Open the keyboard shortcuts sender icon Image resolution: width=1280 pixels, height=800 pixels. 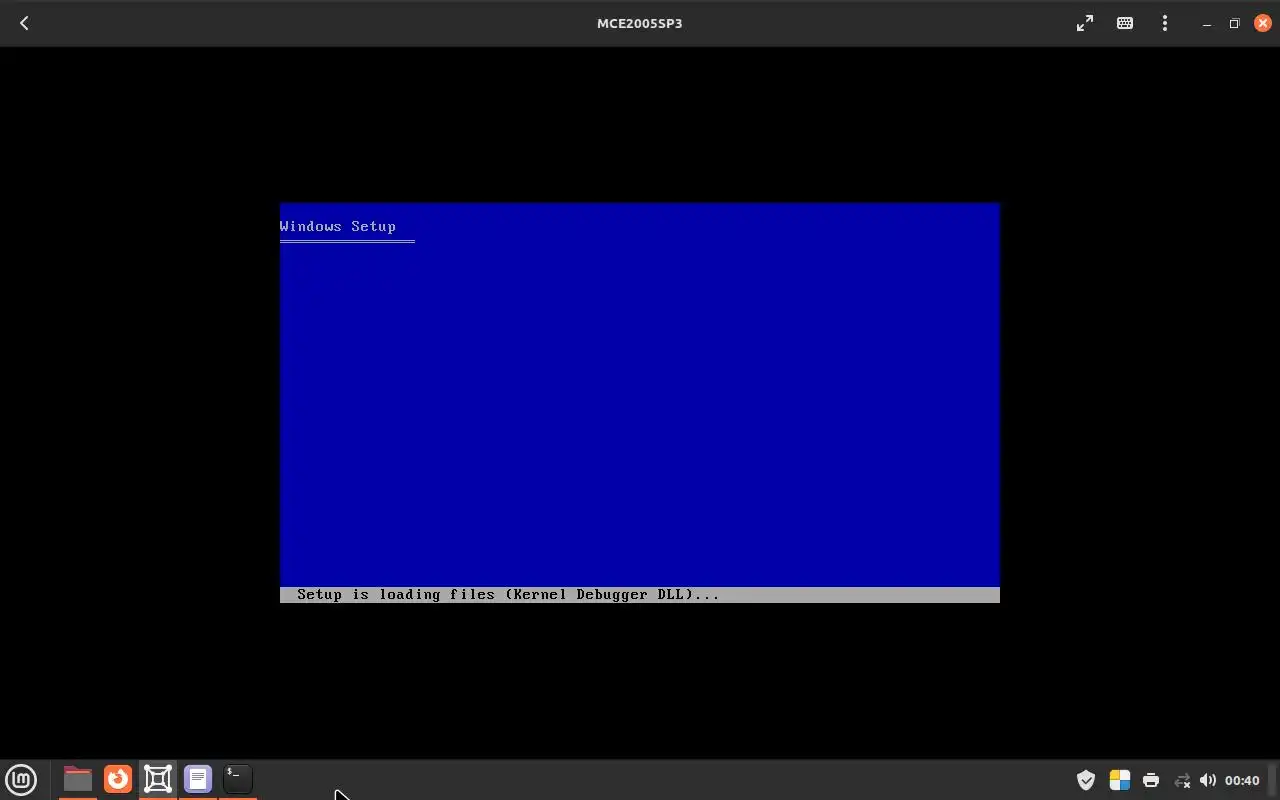pos(1125,23)
